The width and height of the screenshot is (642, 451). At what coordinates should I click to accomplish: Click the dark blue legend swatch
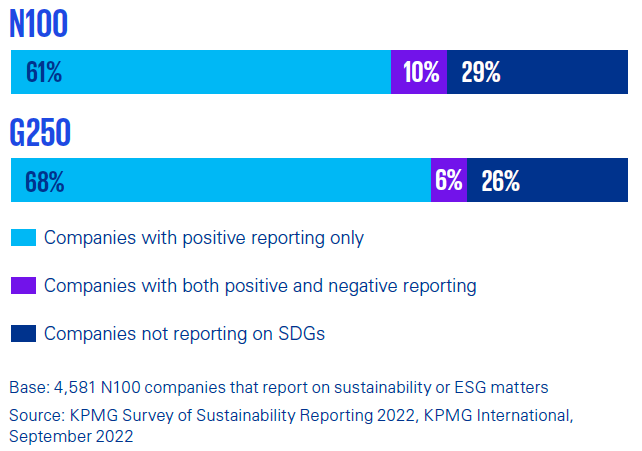click(x=23, y=334)
